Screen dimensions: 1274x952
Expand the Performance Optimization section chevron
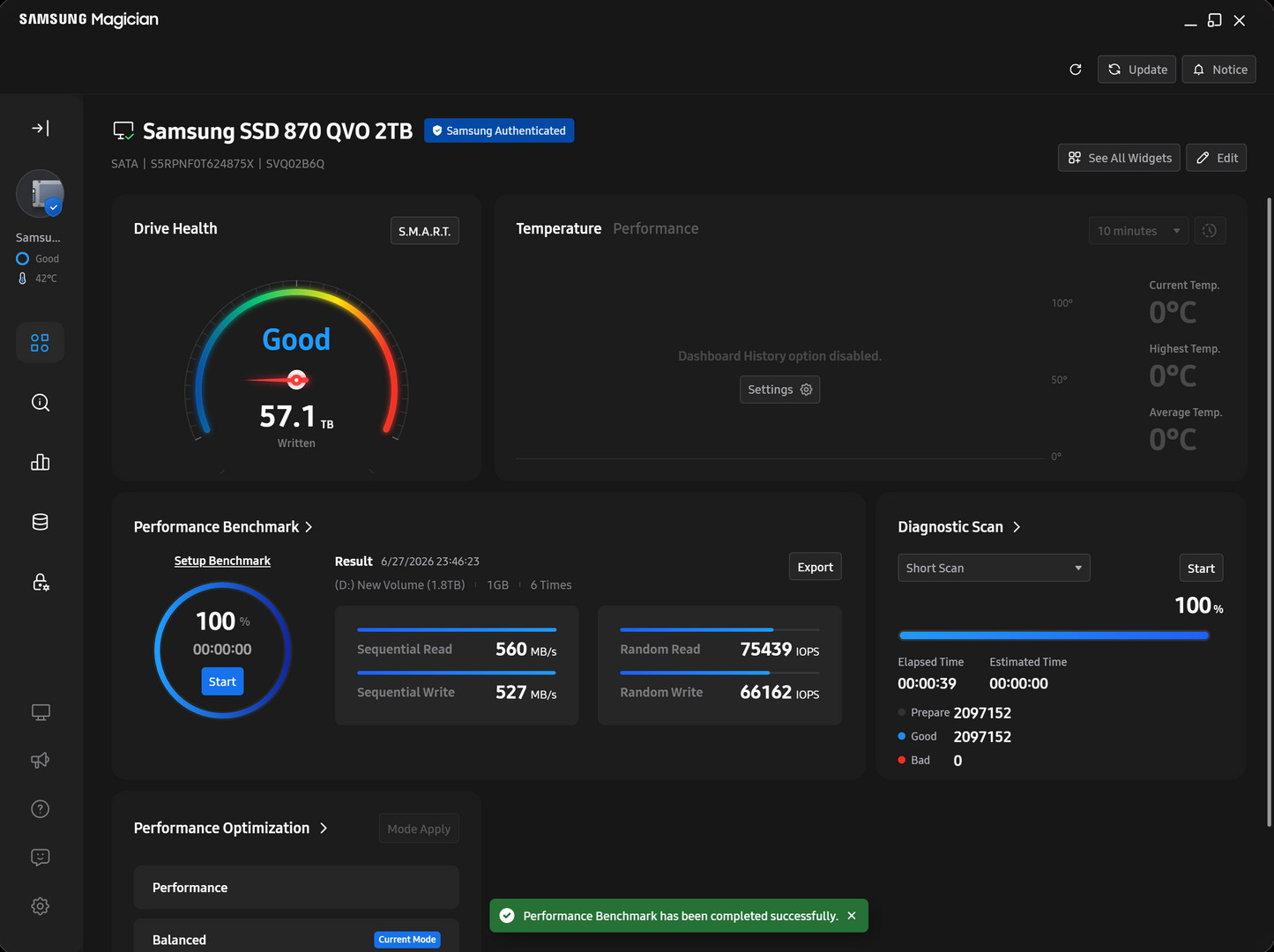coord(324,829)
